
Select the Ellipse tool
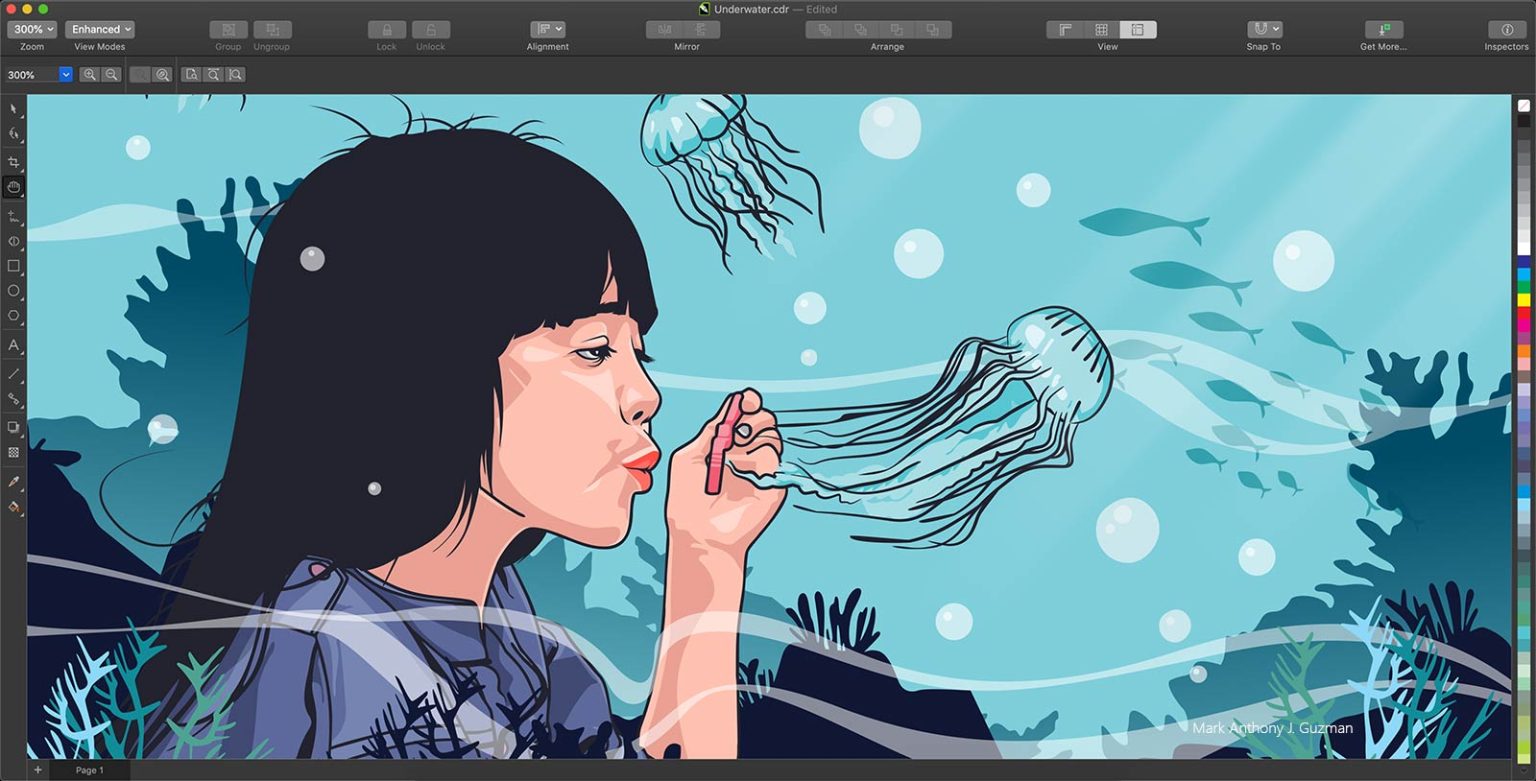[x=14, y=291]
